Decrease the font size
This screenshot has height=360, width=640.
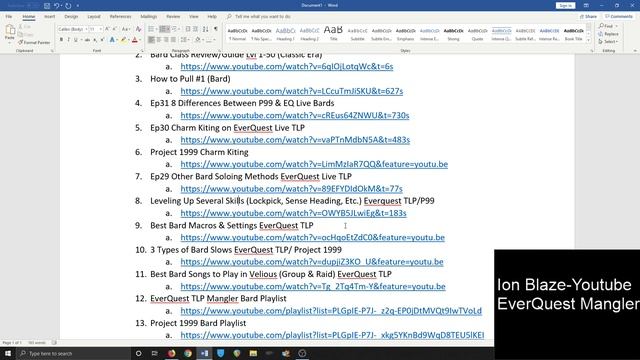click(x=115, y=29)
